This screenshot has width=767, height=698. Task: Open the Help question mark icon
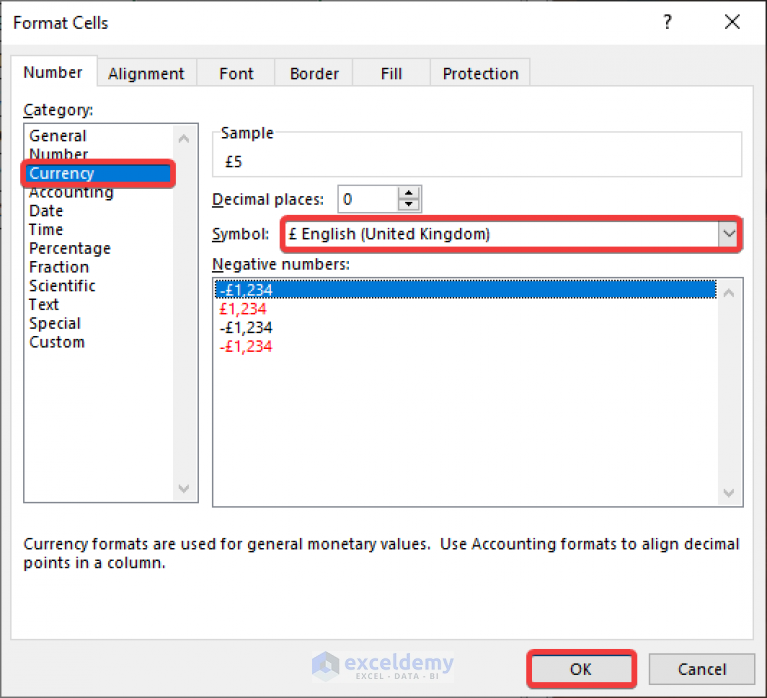coord(667,22)
